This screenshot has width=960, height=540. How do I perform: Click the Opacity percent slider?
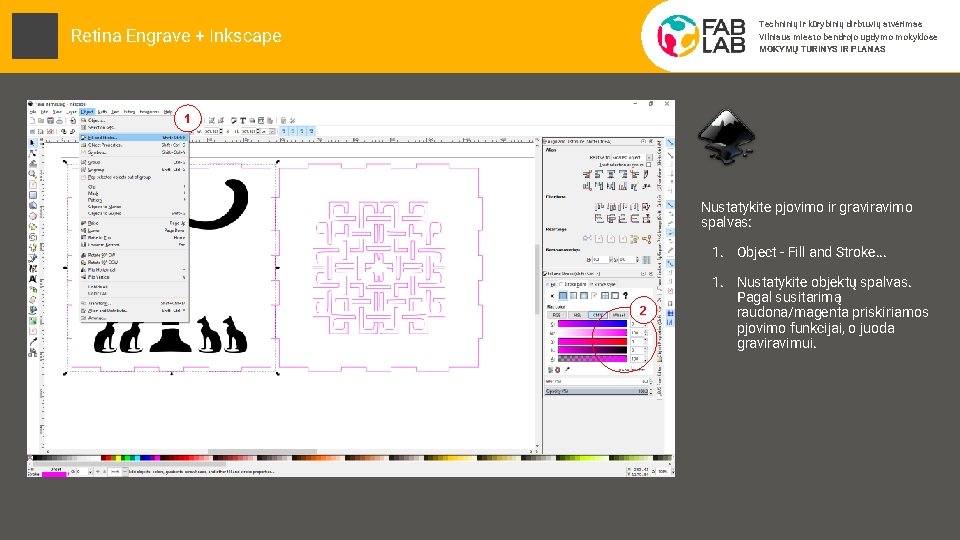coord(597,391)
